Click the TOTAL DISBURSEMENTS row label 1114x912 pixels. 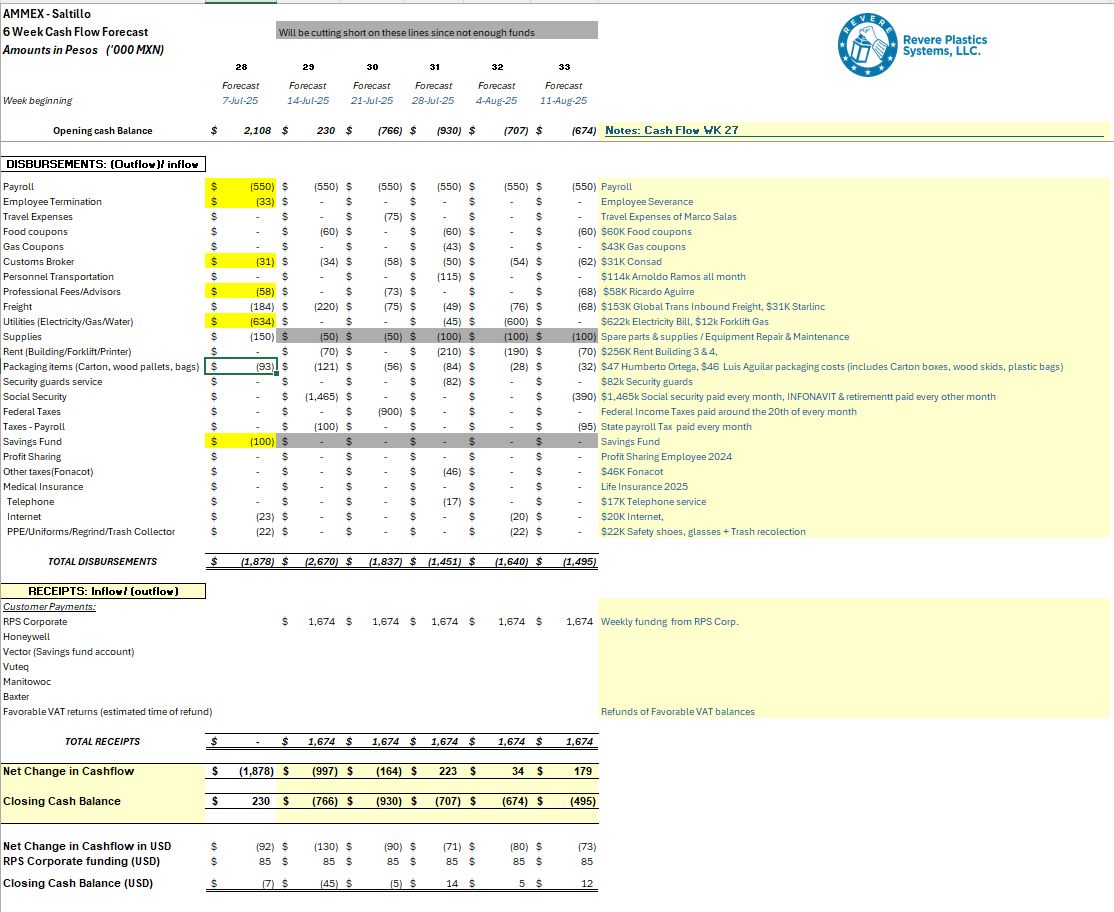tap(102, 562)
